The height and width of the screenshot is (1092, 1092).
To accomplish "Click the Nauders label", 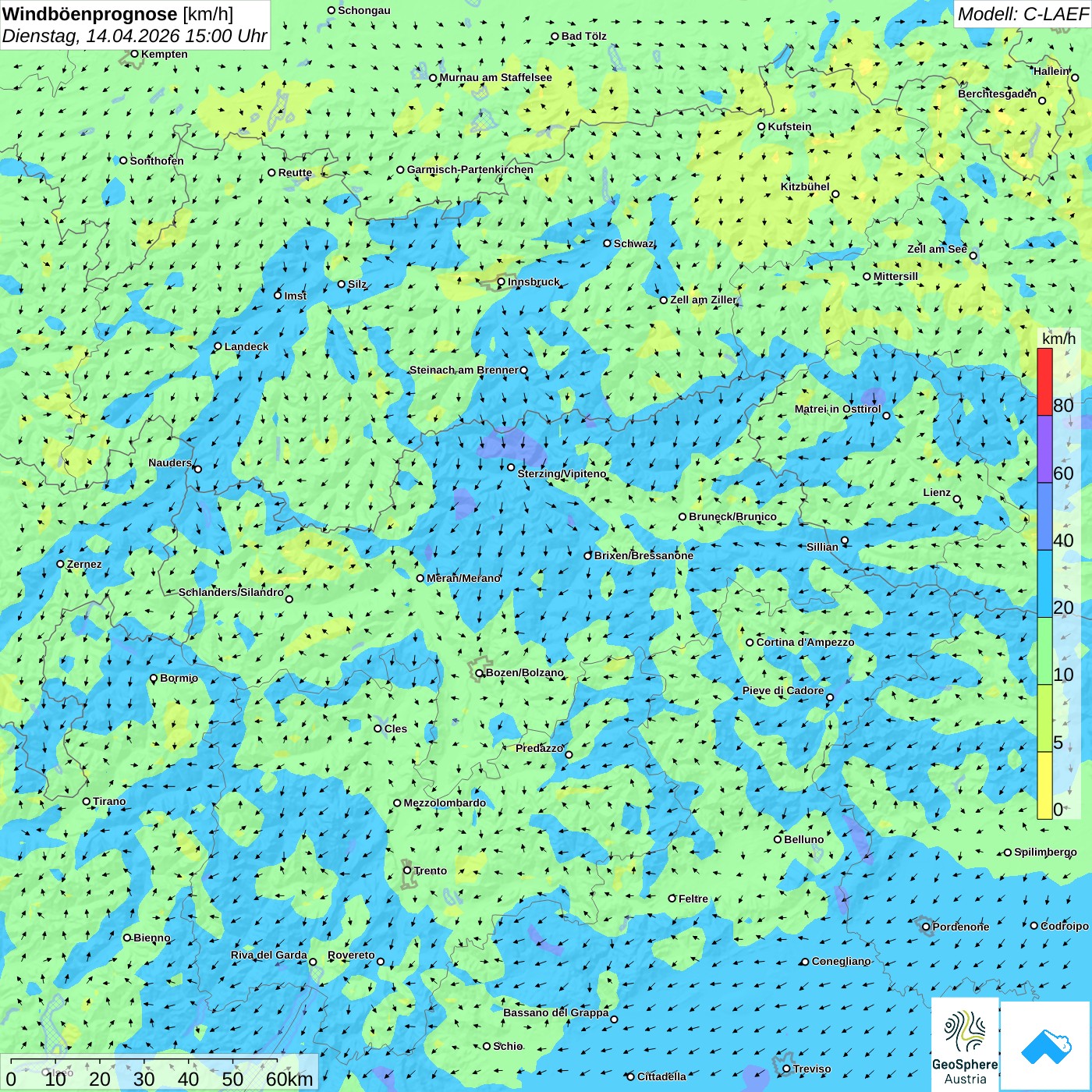I will pos(170,463).
